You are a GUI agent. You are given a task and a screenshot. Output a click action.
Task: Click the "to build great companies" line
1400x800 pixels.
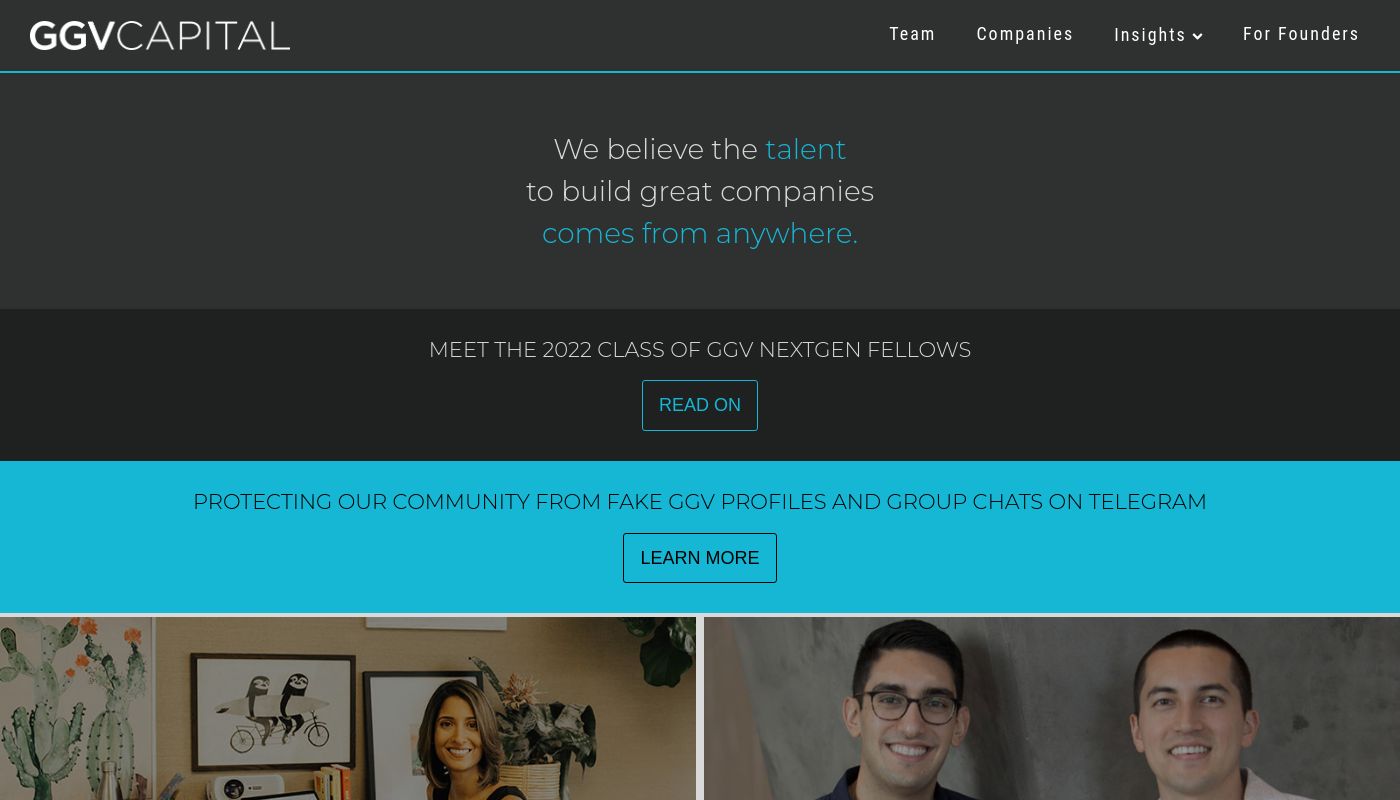tap(700, 191)
